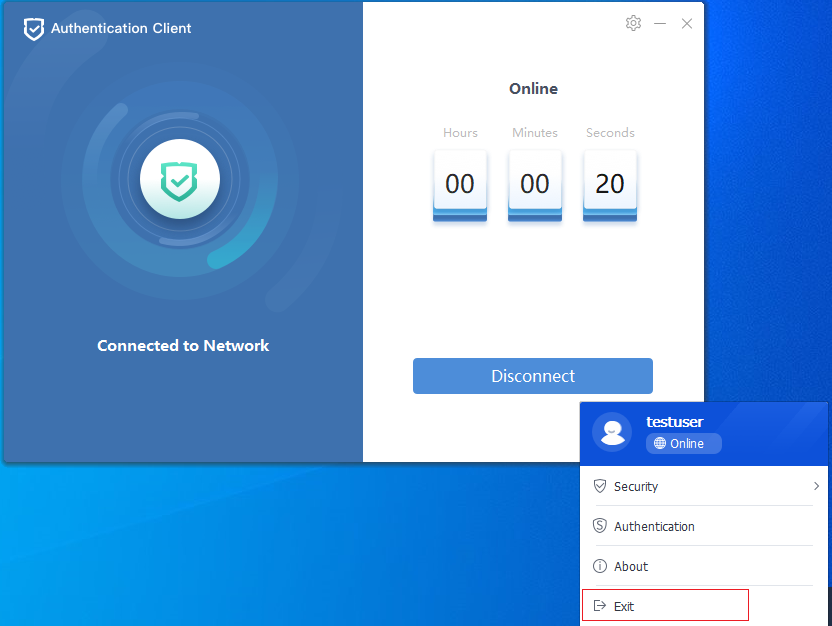The height and width of the screenshot is (626, 832).
Task: Click the exit arrow icon
Action: pyautogui.click(x=600, y=606)
